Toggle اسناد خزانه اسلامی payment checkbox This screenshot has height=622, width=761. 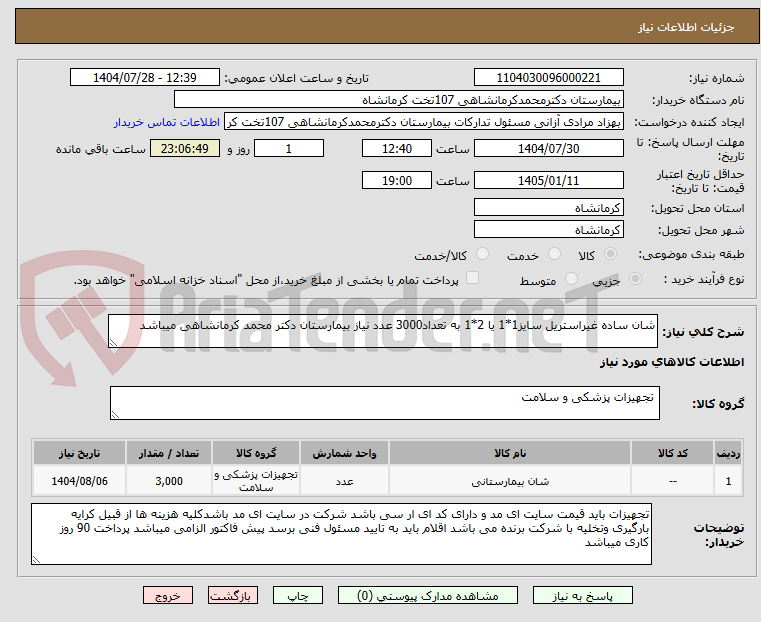pos(472,278)
